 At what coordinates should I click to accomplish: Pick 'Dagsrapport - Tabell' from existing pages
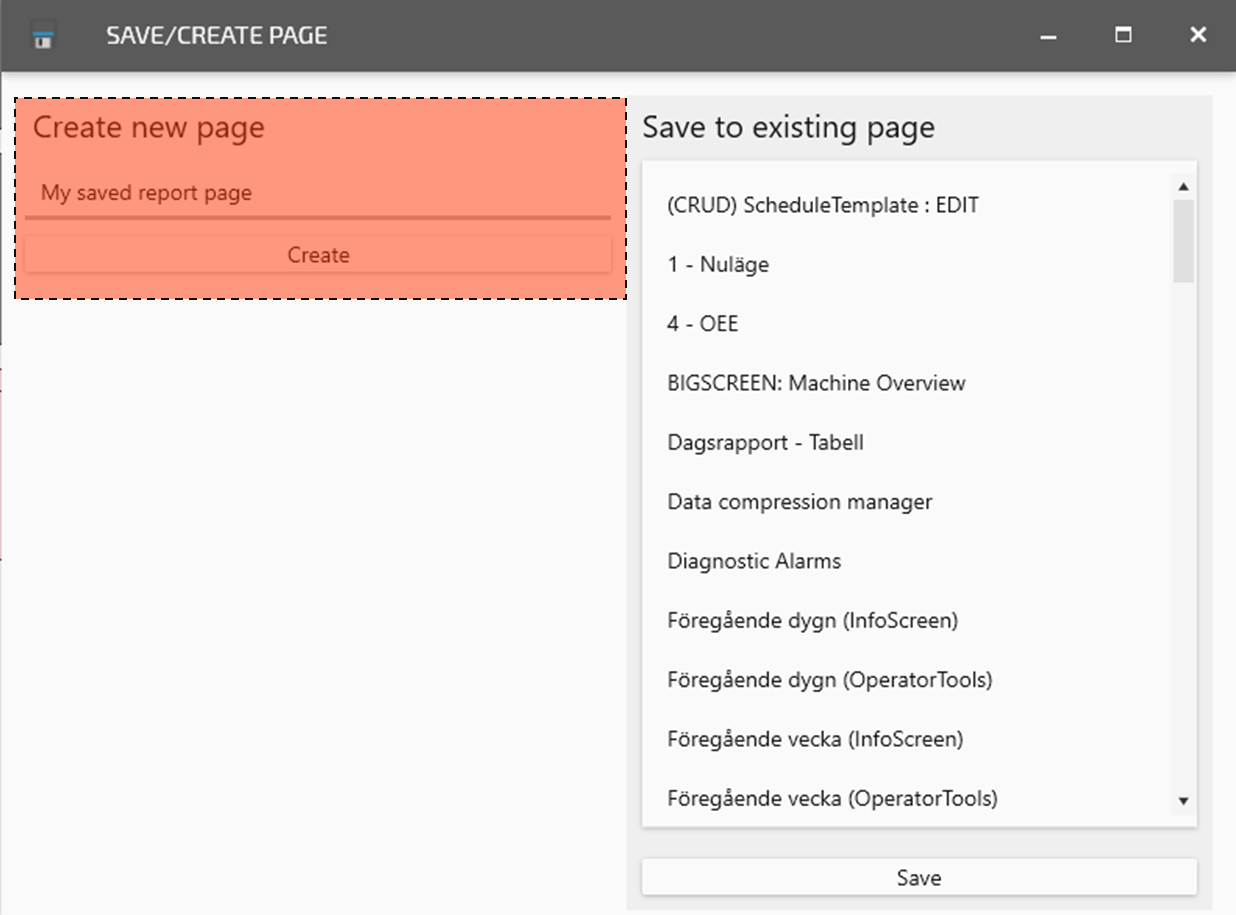coord(765,442)
